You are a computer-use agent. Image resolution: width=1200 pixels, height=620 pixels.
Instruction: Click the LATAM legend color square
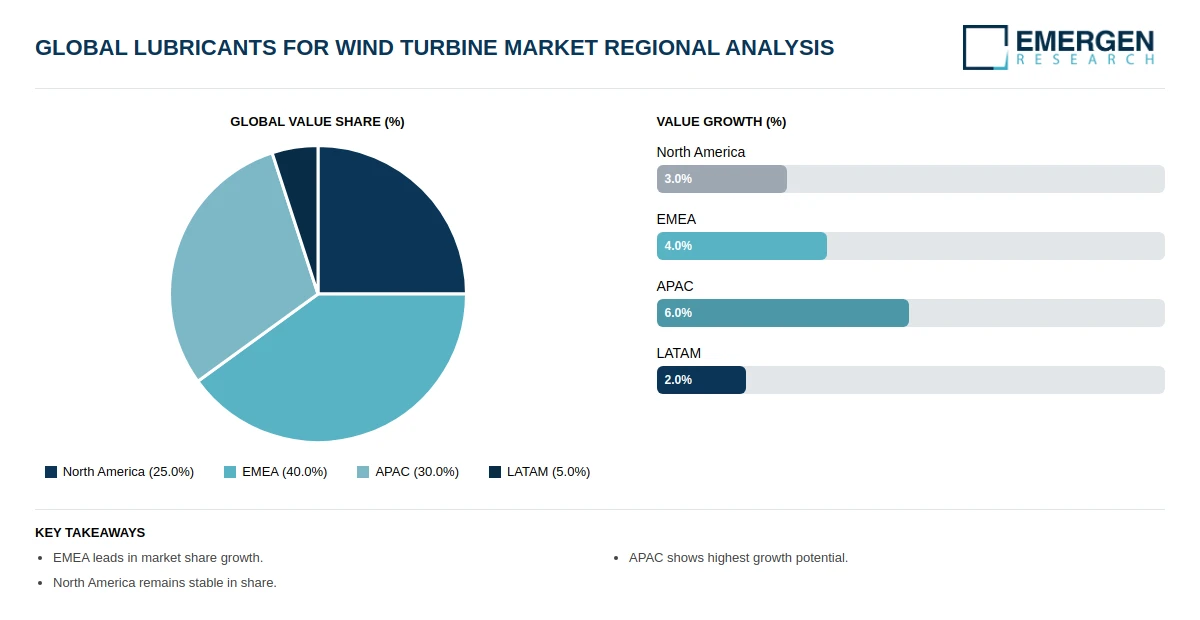pyautogui.click(x=495, y=472)
